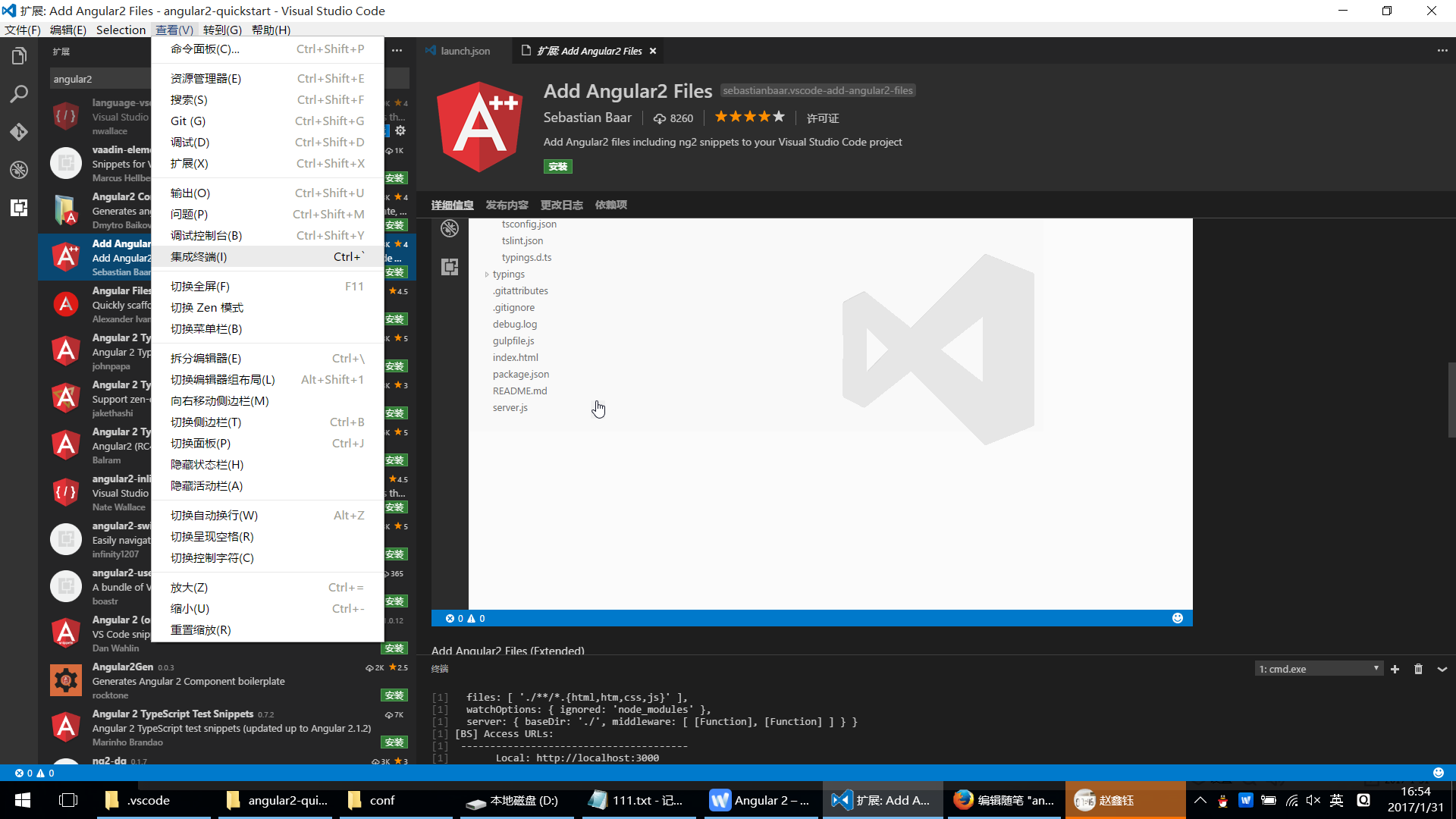The image size is (1456, 819).
Task: Open the Git source control icon
Action: pyautogui.click(x=19, y=132)
